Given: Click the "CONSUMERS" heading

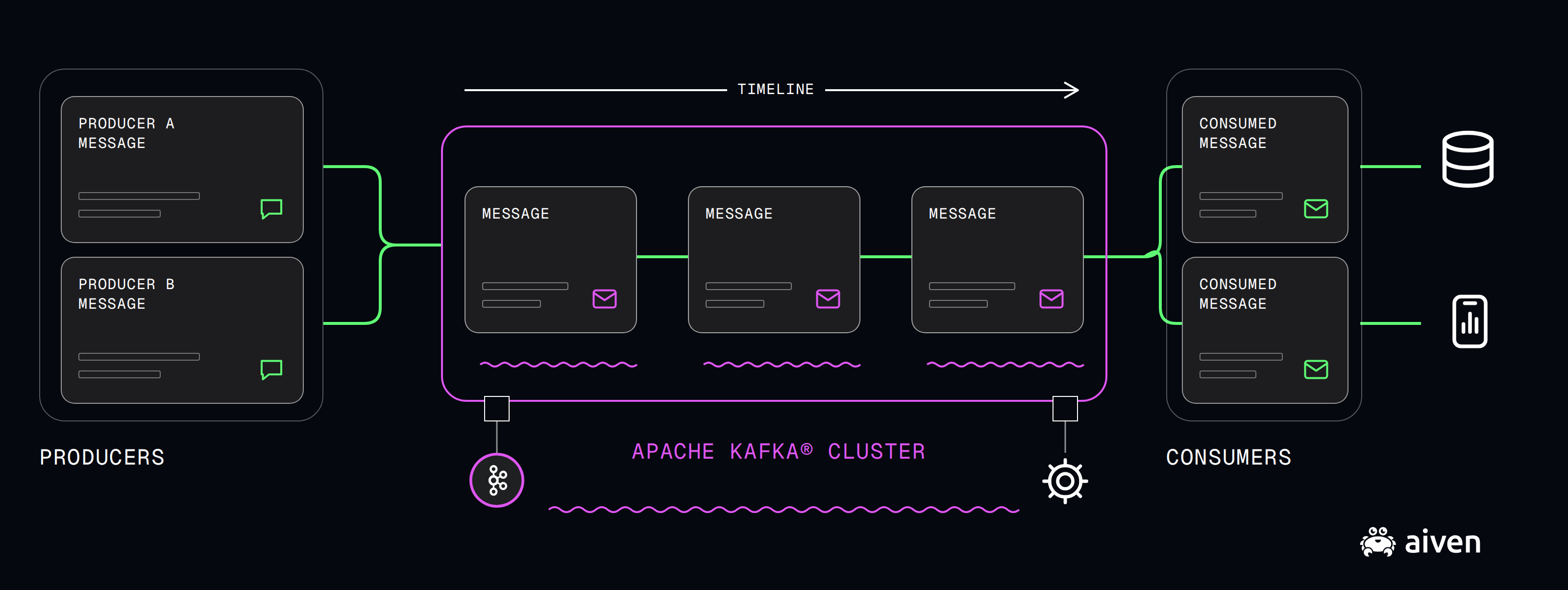Looking at the screenshot, I should [1228, 457].
